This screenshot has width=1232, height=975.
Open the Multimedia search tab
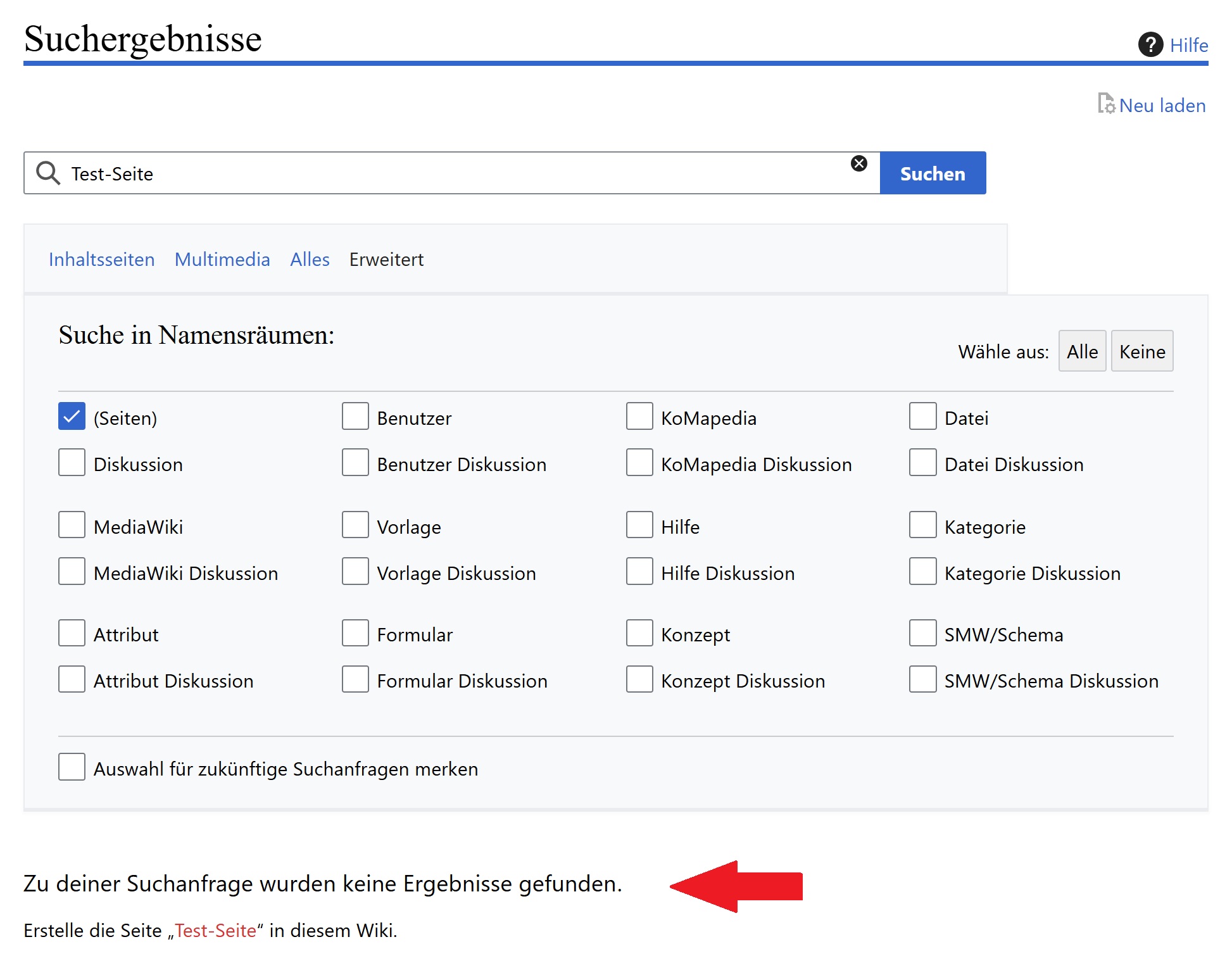222,260
